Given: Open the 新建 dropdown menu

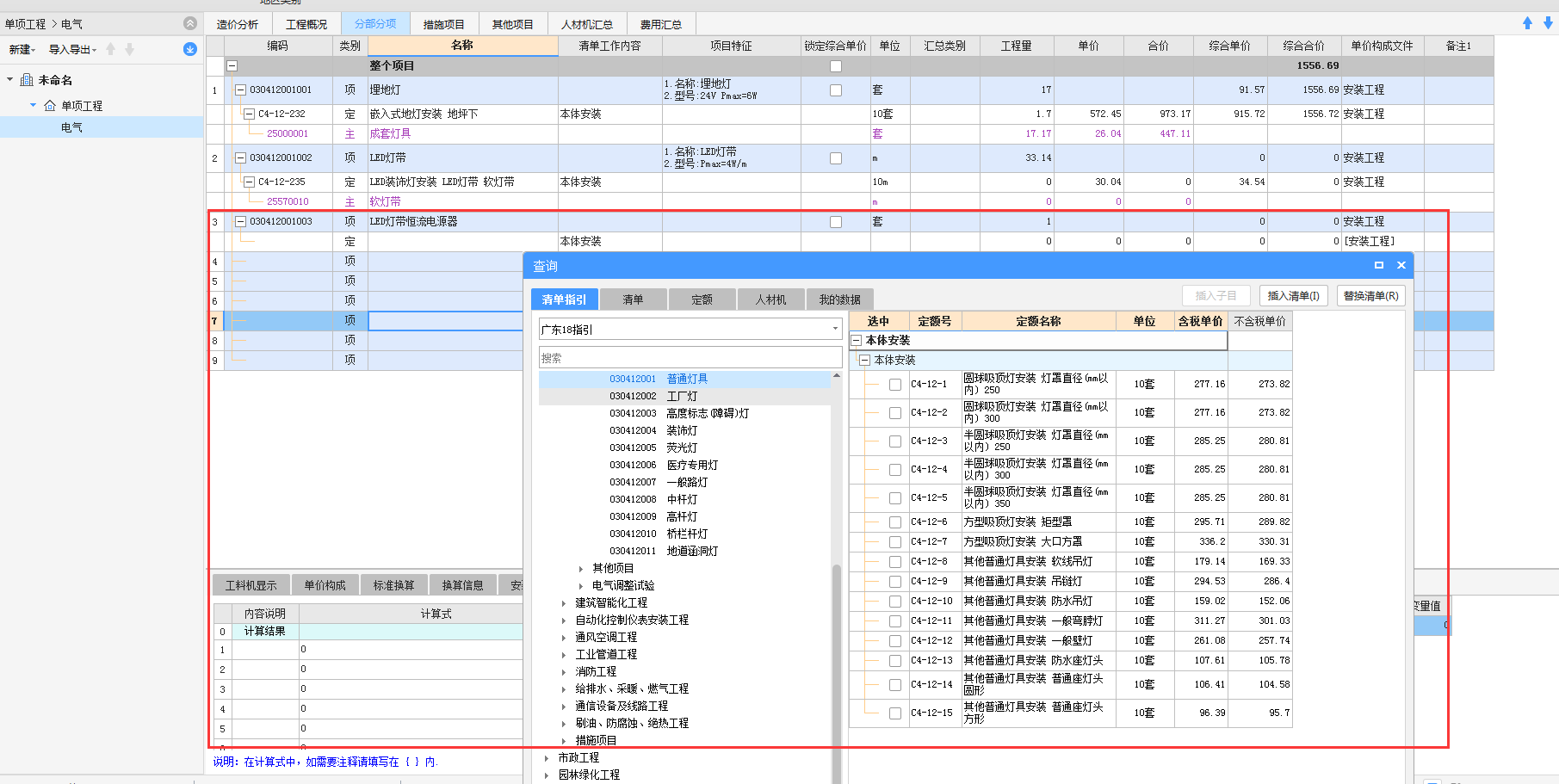Looking at the screenshot, I should [x=22, y=50].
